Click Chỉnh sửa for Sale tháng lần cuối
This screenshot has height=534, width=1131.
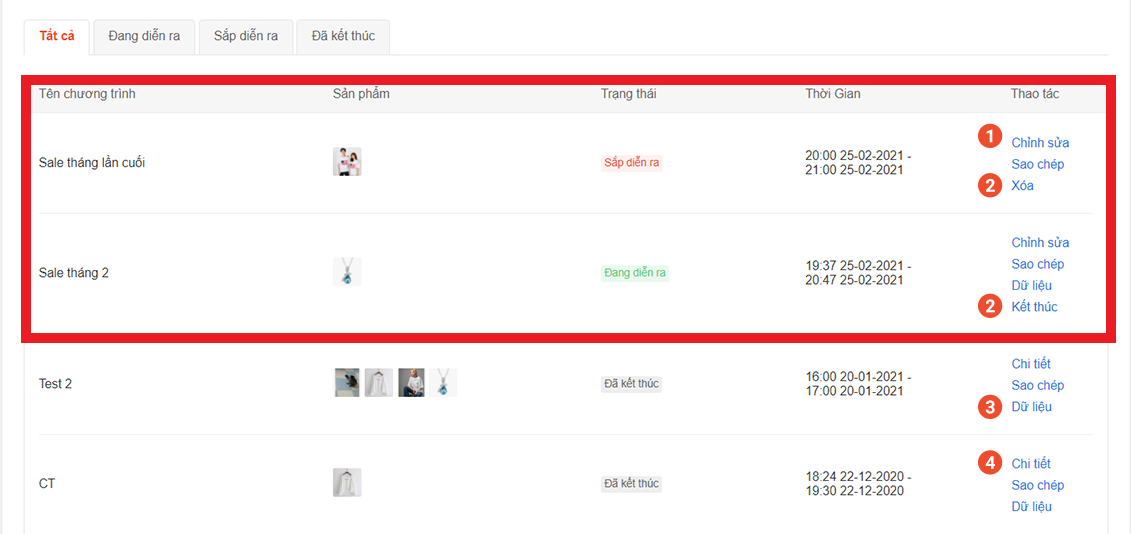(1040, 143)
